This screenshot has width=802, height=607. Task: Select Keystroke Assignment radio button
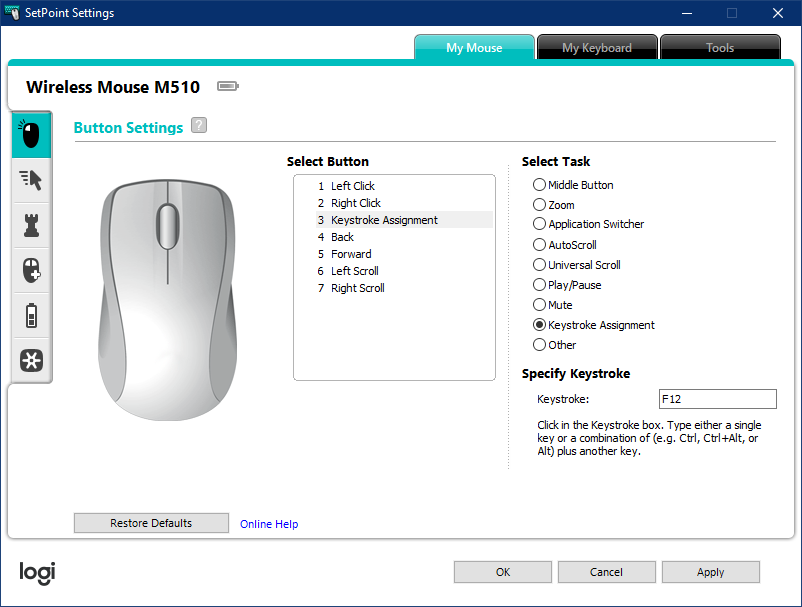click(x=539, y=325)
